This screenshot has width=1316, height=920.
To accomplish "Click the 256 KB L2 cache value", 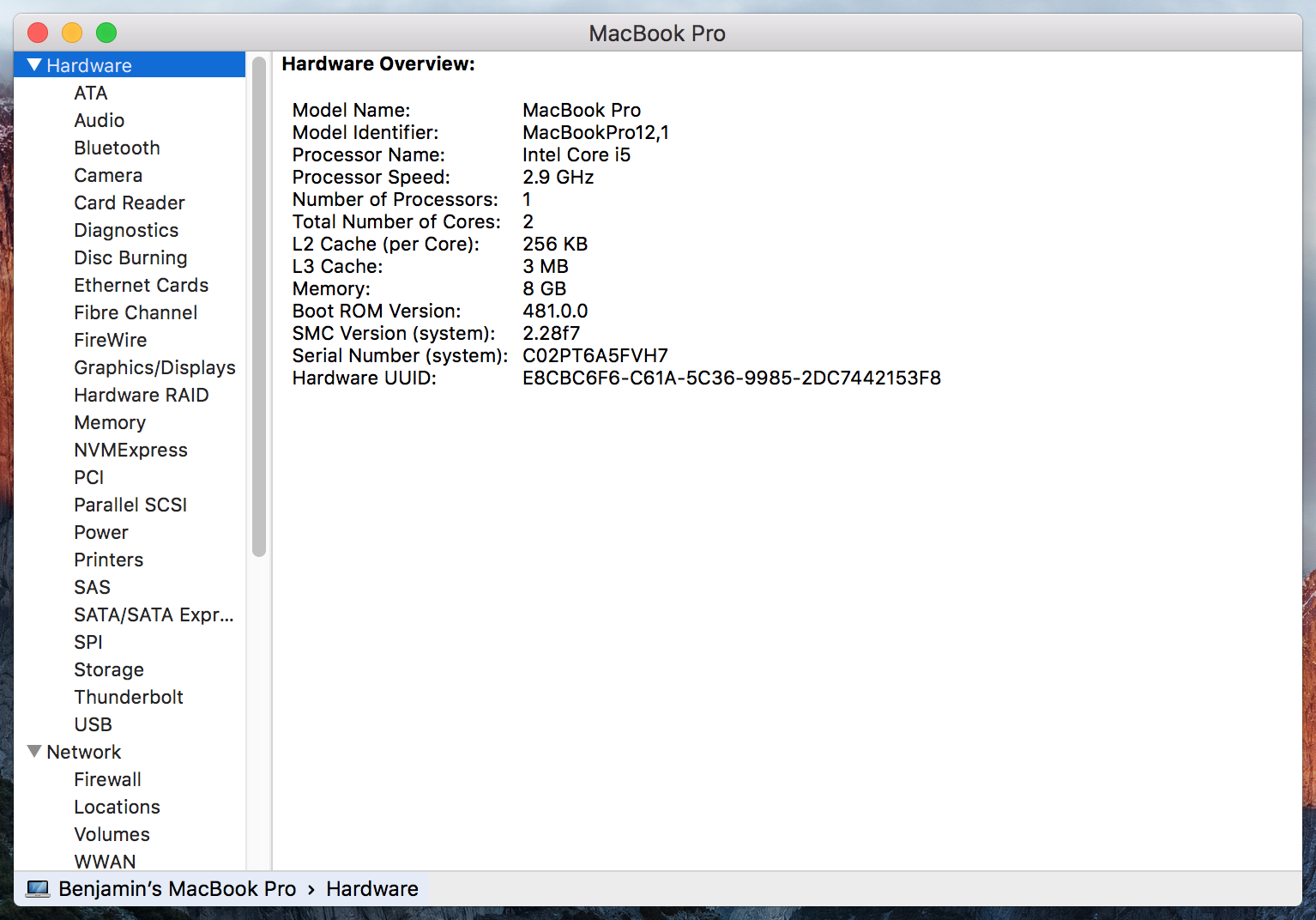I will tap(555, 244).
